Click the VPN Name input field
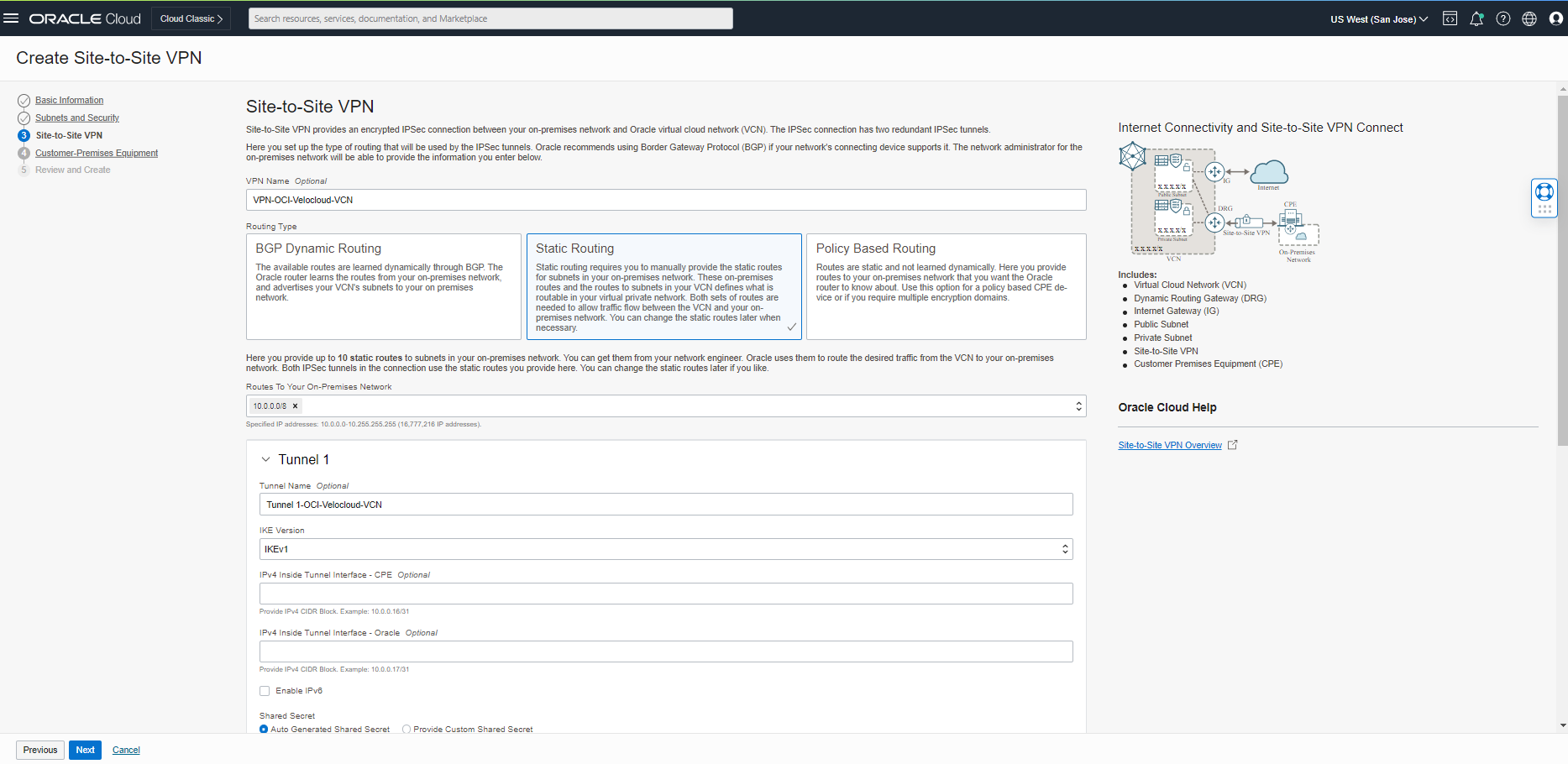 click(x=666, y=200)
